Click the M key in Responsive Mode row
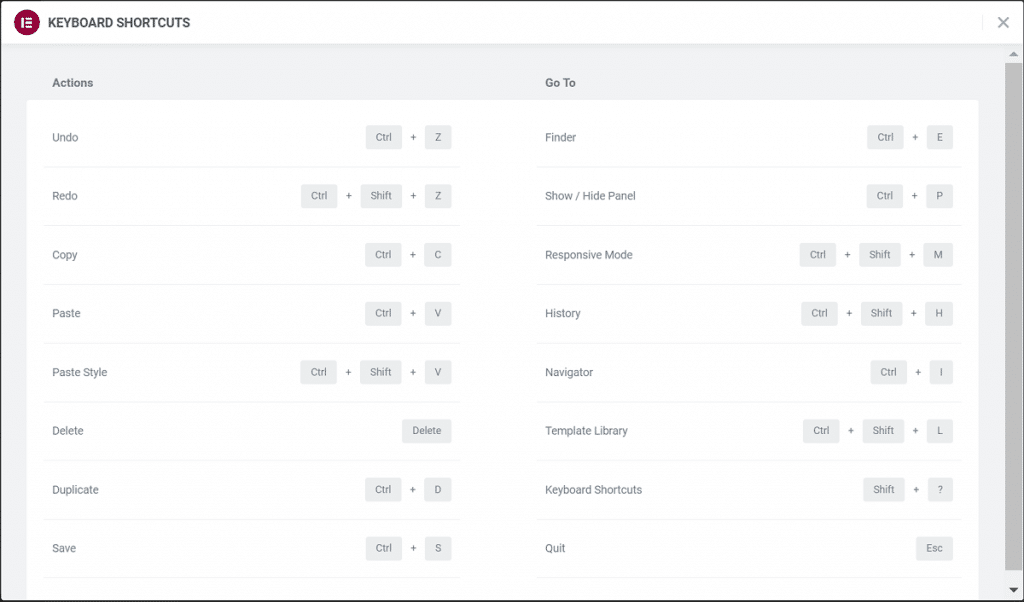Viewport: 1024px width, 602px height. [x=938, y=255]
